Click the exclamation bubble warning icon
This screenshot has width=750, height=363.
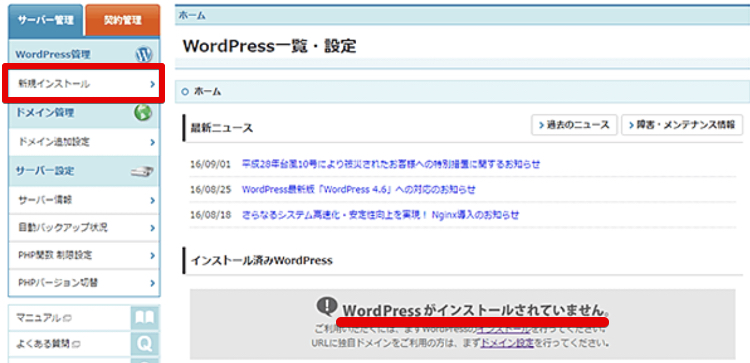327,308
